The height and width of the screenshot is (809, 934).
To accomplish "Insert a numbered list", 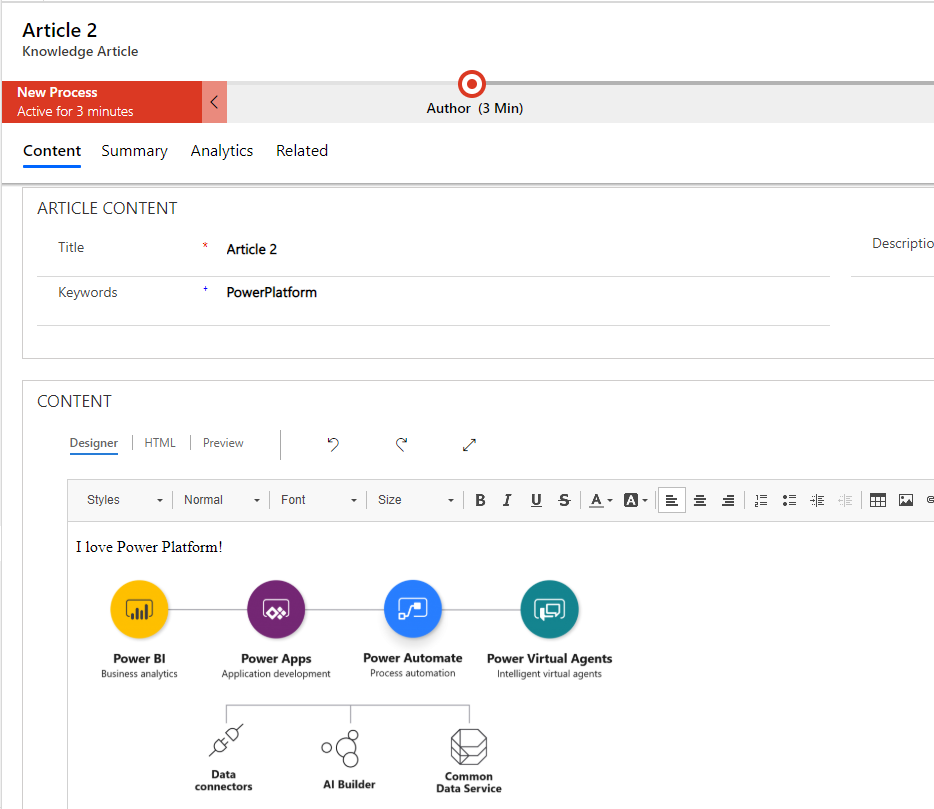I will pos(761,500).
